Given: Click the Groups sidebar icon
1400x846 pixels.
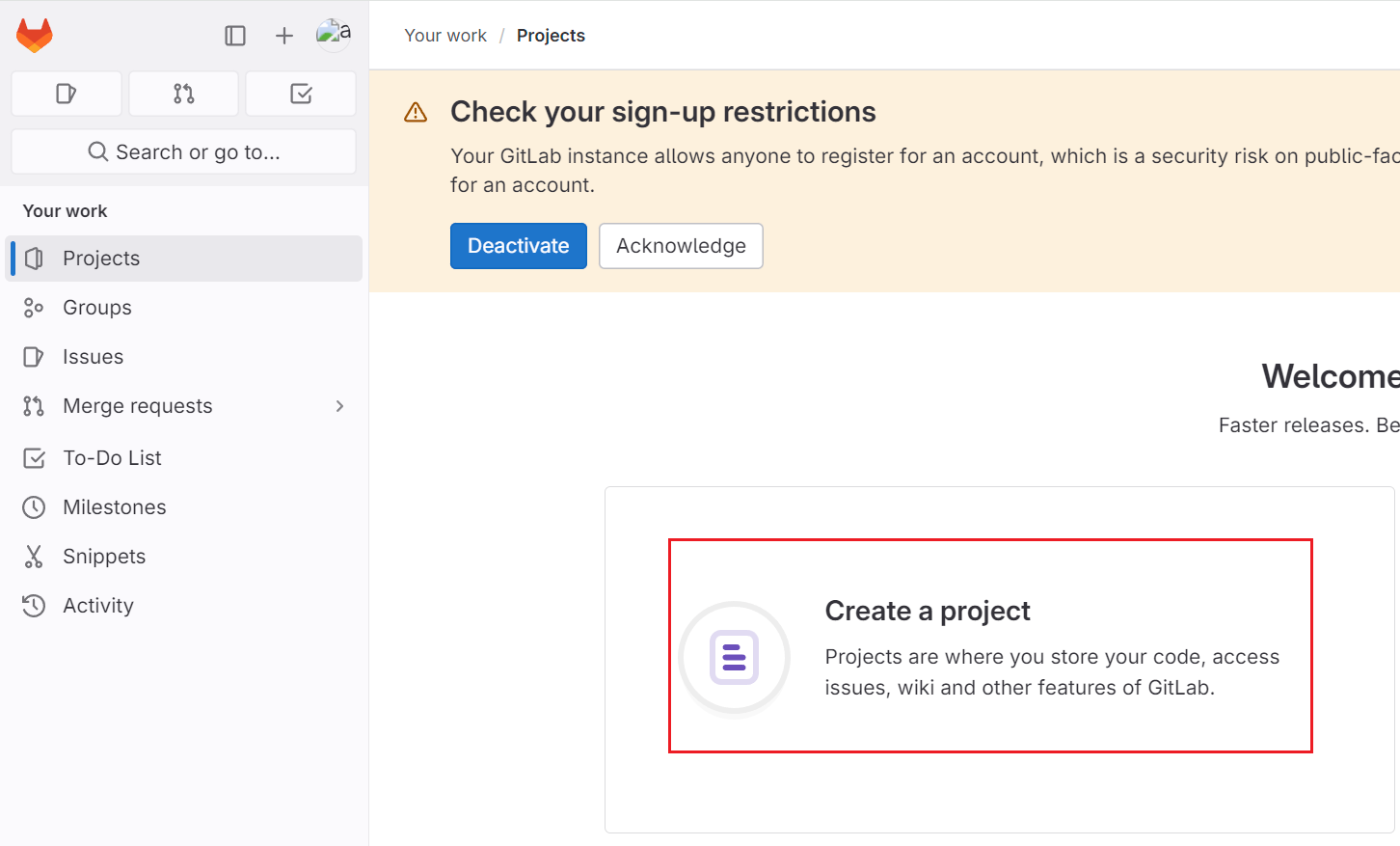Looking at the screenshot, I should point(34,308).
